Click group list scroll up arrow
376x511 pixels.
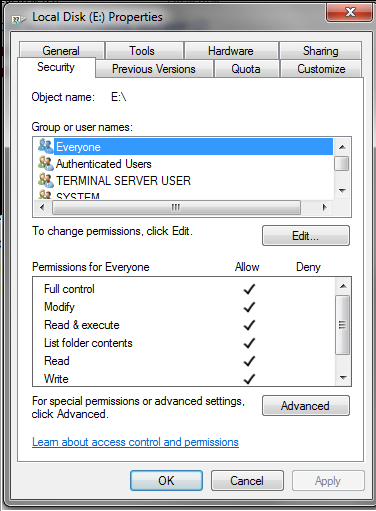342,147
